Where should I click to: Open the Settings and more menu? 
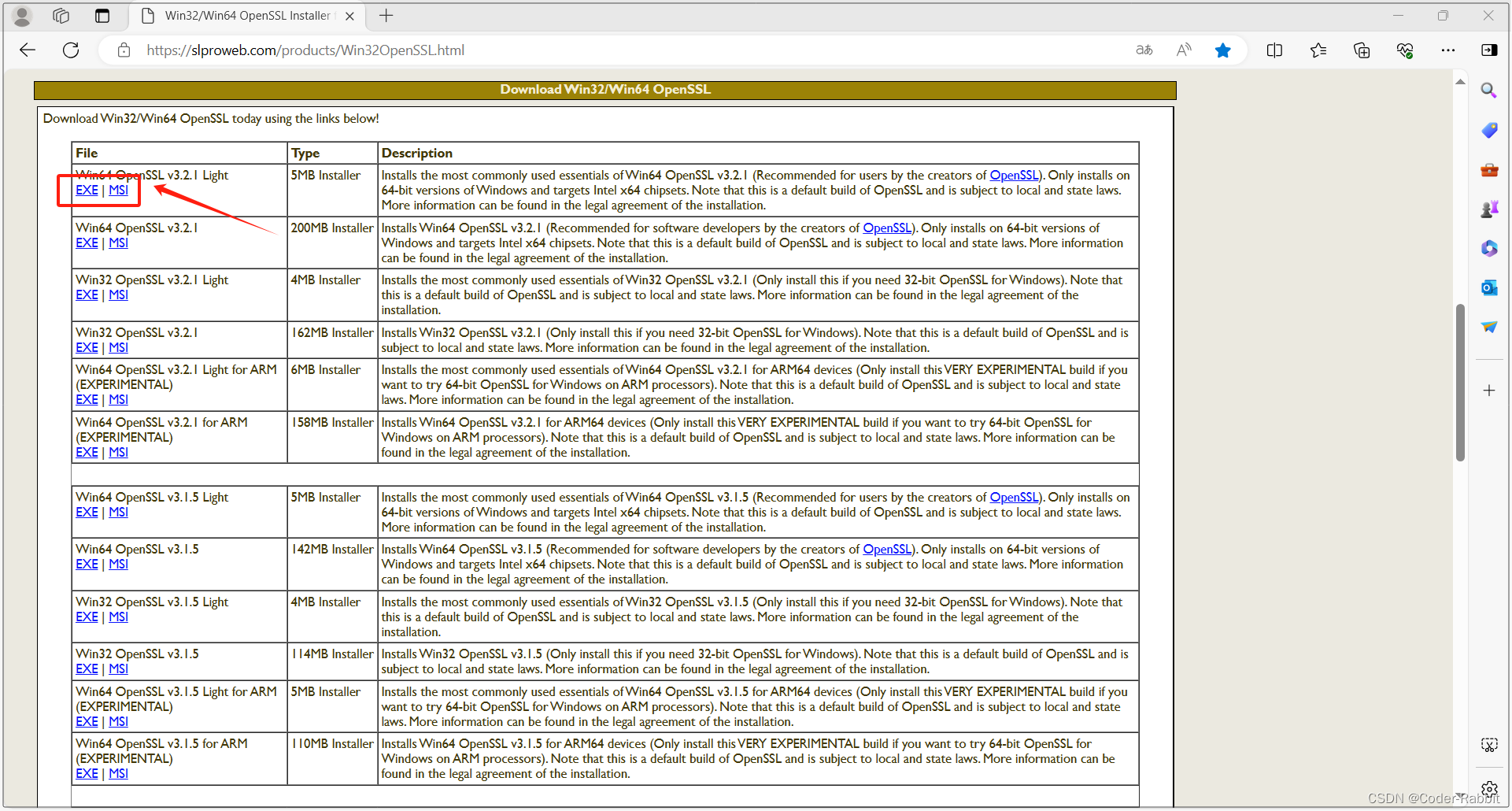[x=1448, y=50]
